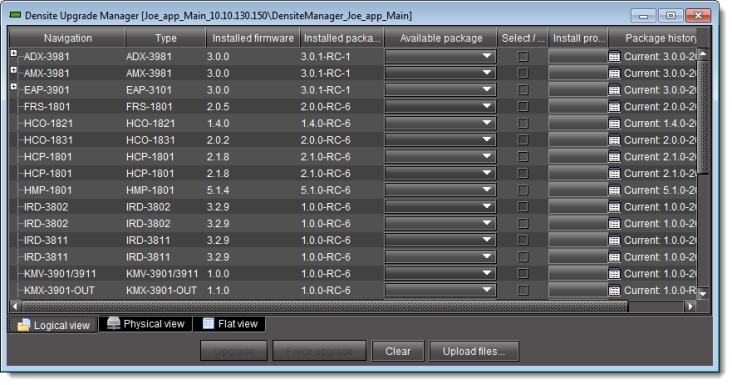Click the Available package column header

tap(441, 38)
